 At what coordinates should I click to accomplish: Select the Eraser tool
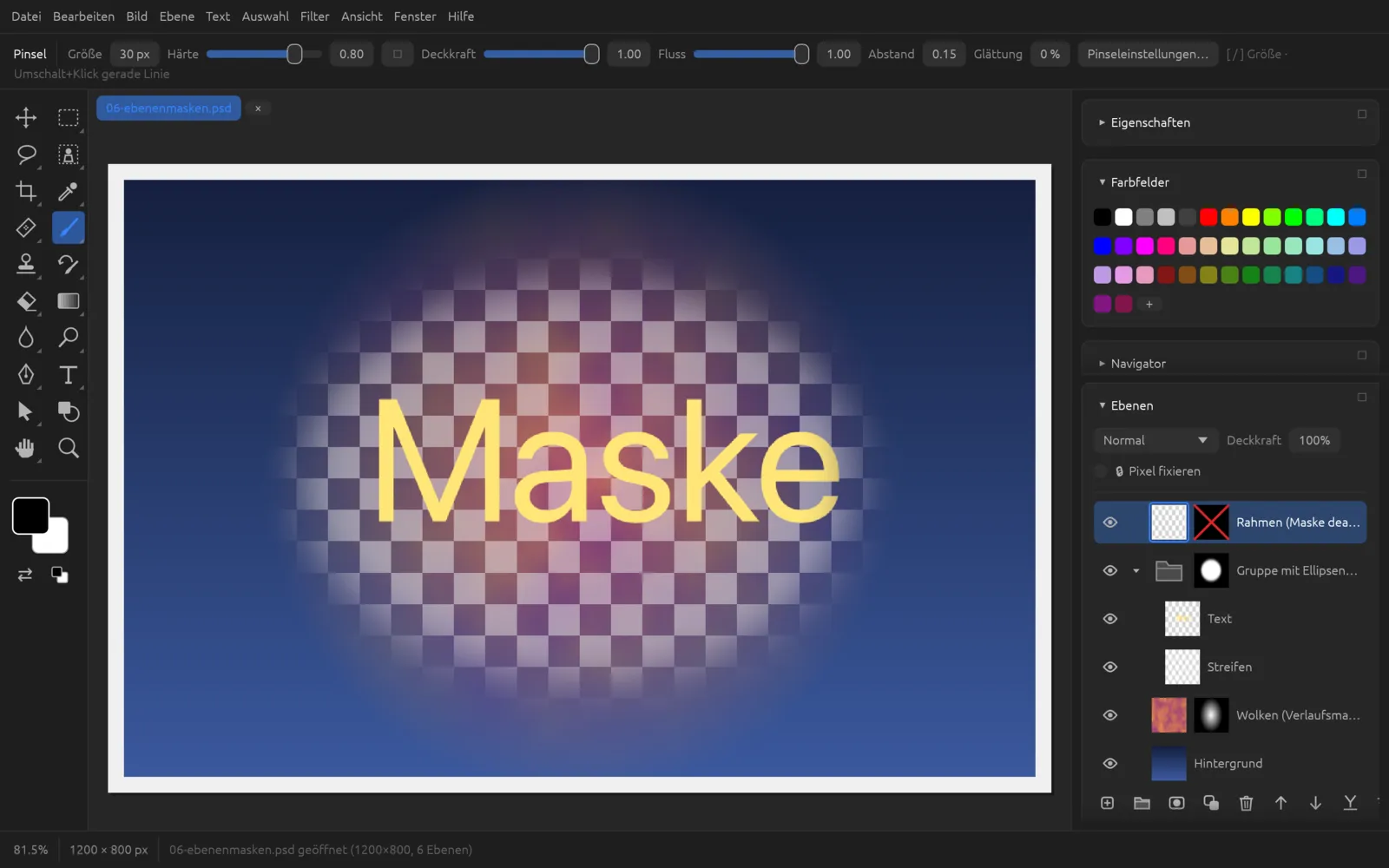26,301
